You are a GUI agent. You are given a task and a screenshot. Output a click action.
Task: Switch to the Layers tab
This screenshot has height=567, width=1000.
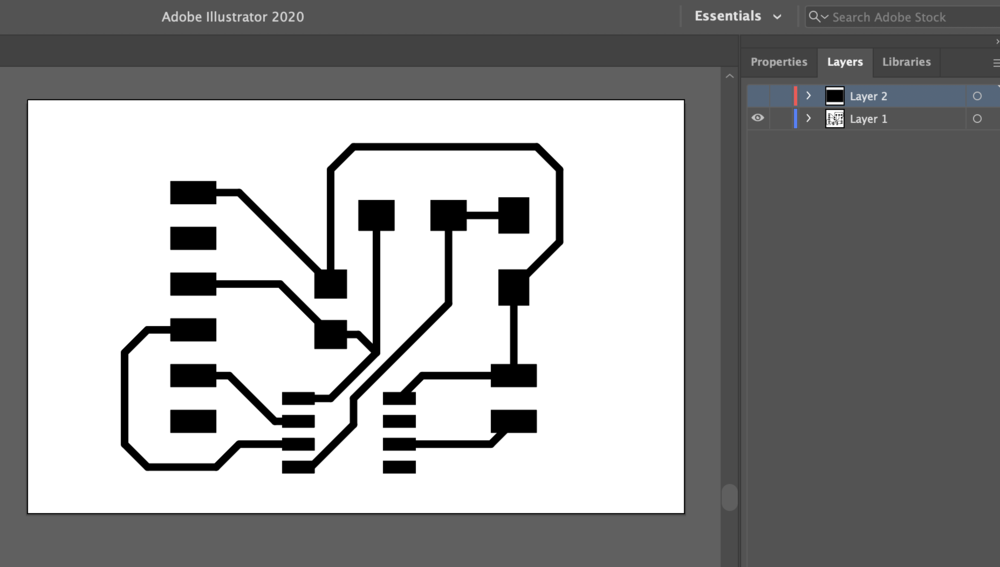[x=845, y=62]
